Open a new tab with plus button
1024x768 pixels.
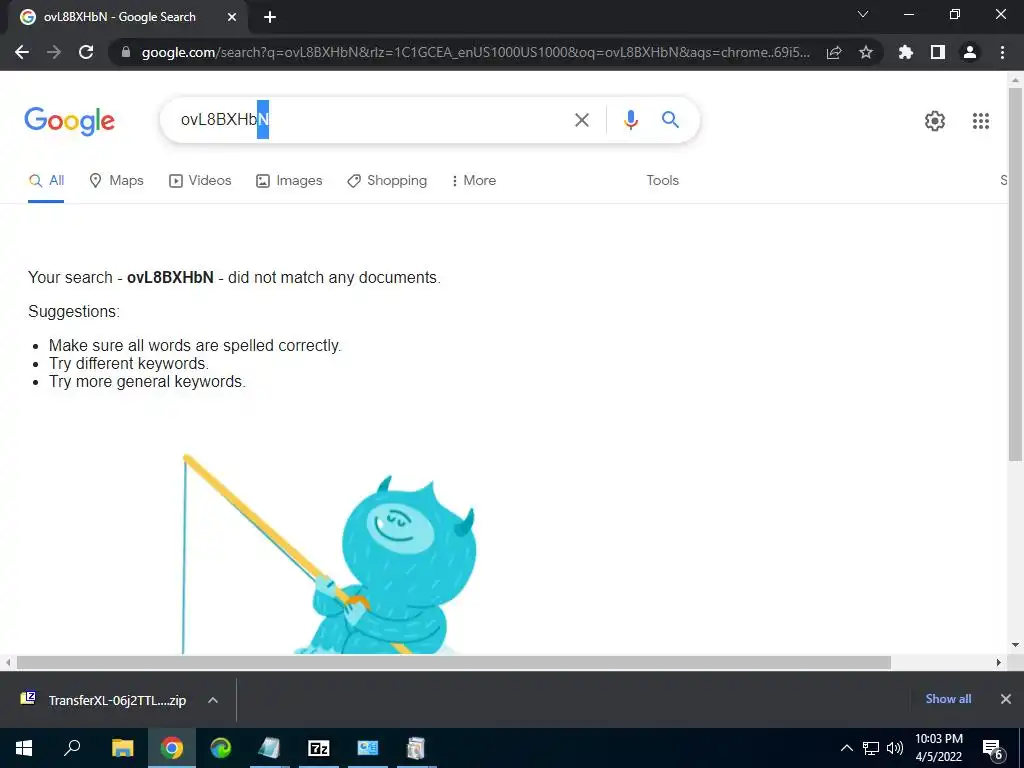270,18
